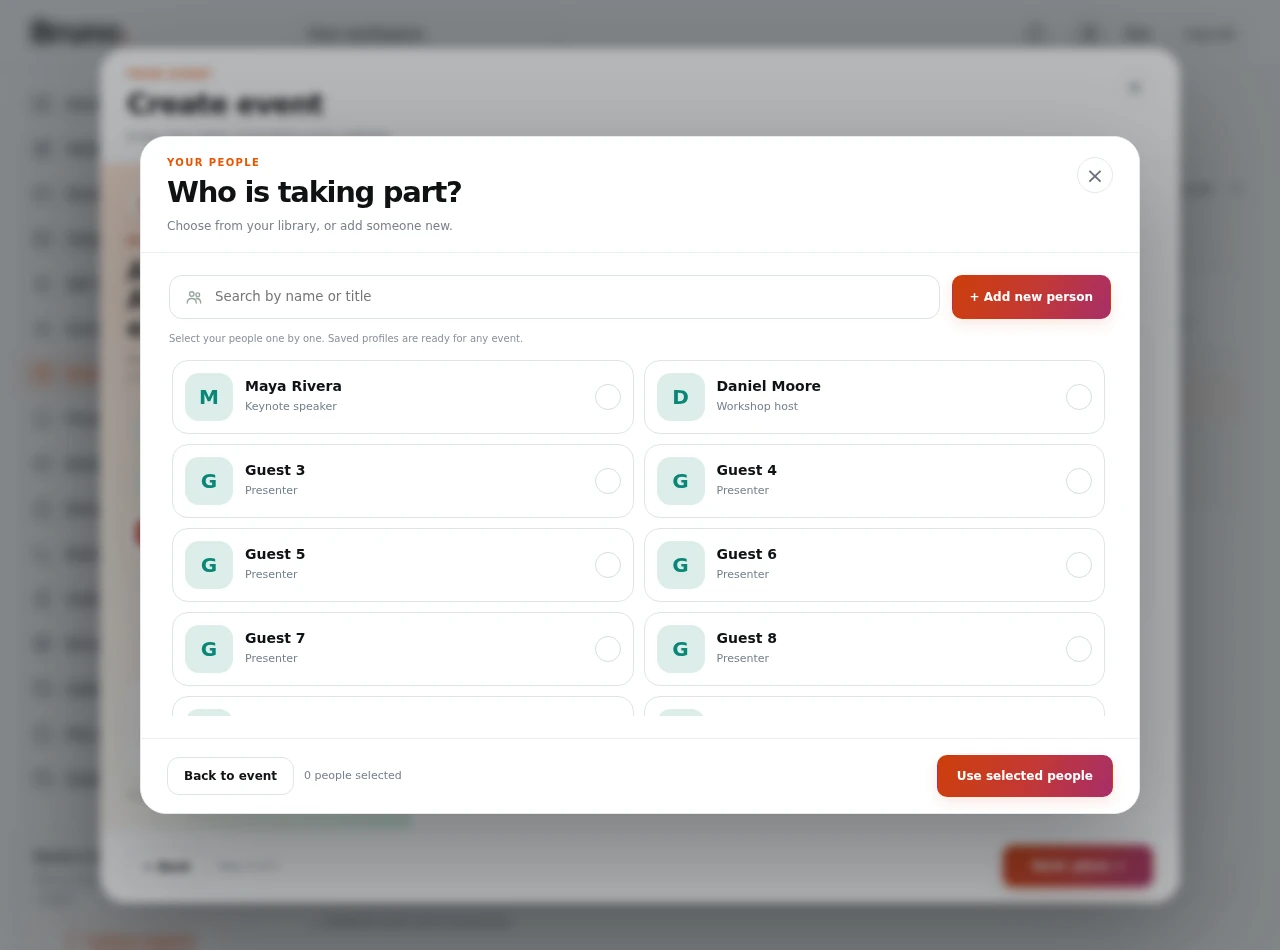Select Guest 5's selection circle

[608, 565]
